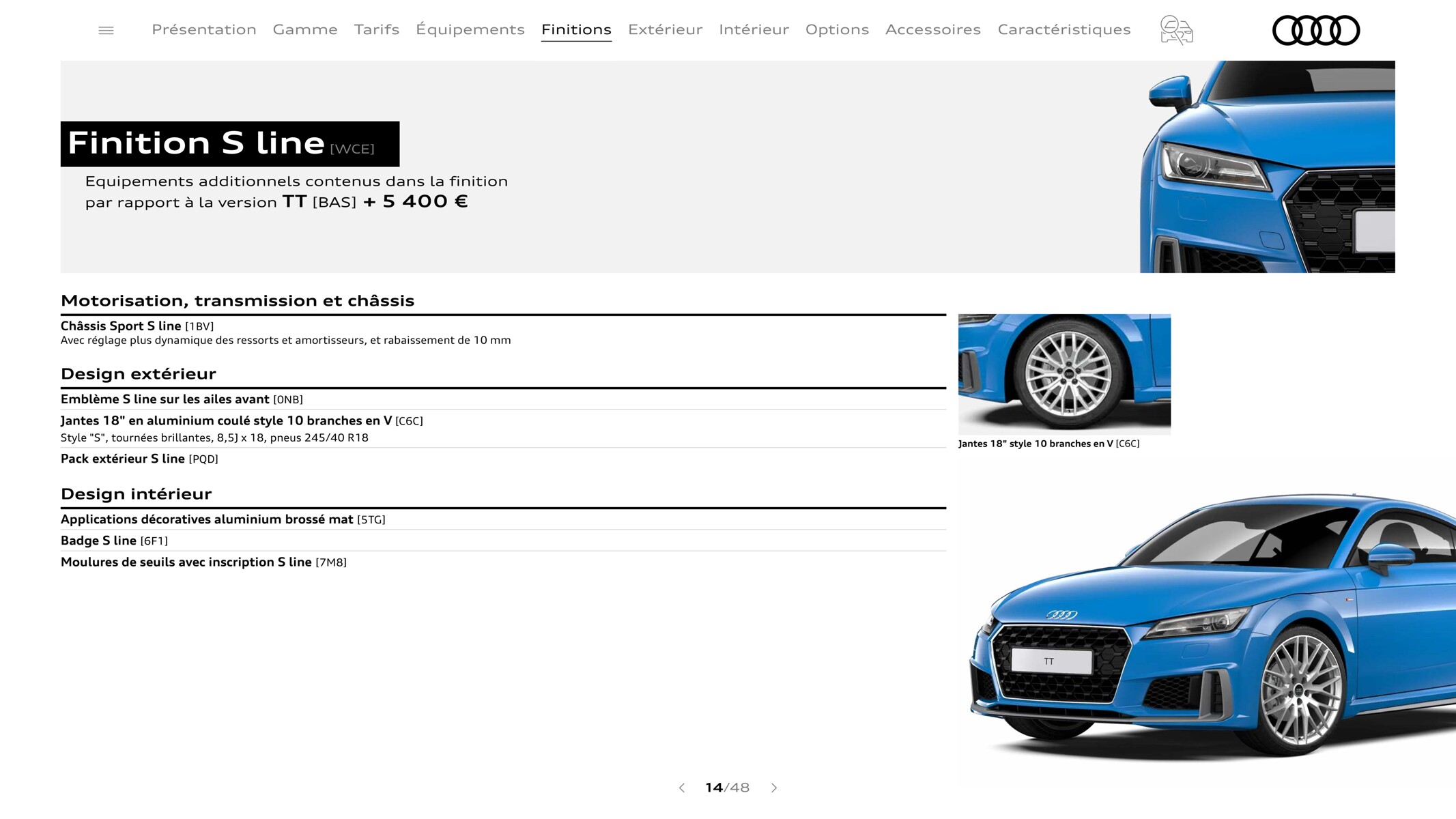Open the hamburger menu icon

pos(106,31)
